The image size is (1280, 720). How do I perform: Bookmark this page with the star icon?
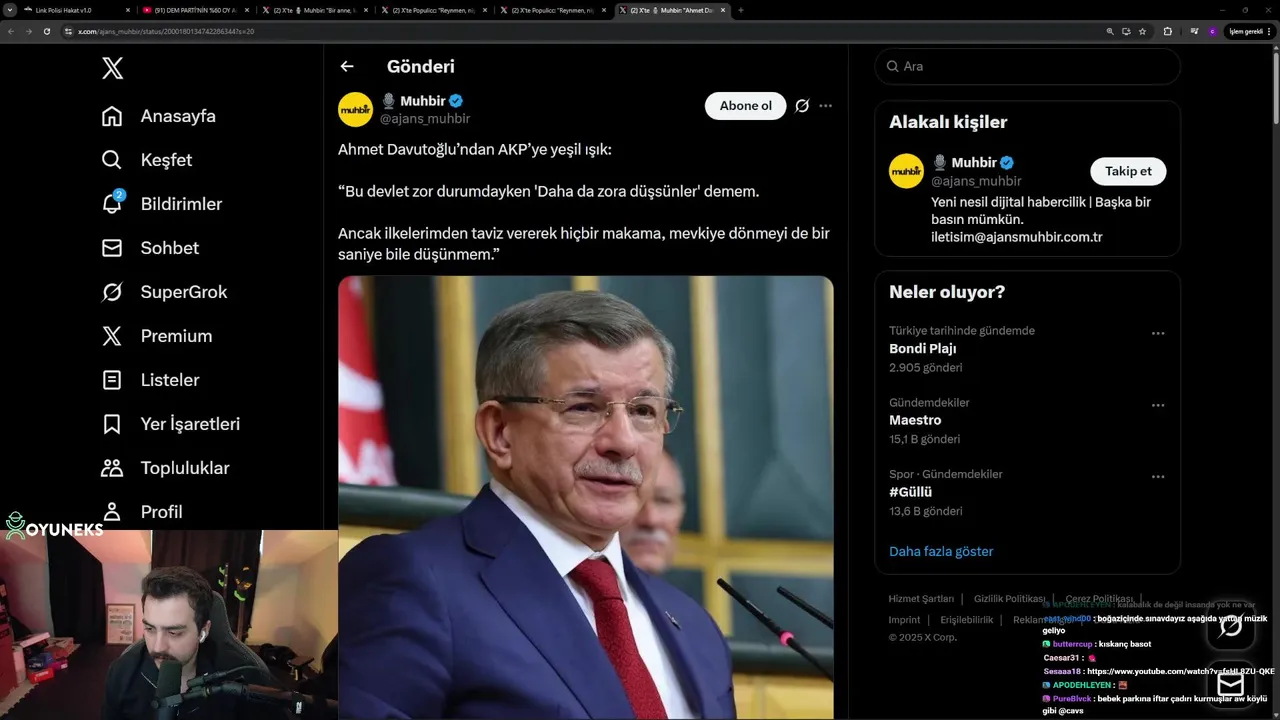[x=1142, y=31]
